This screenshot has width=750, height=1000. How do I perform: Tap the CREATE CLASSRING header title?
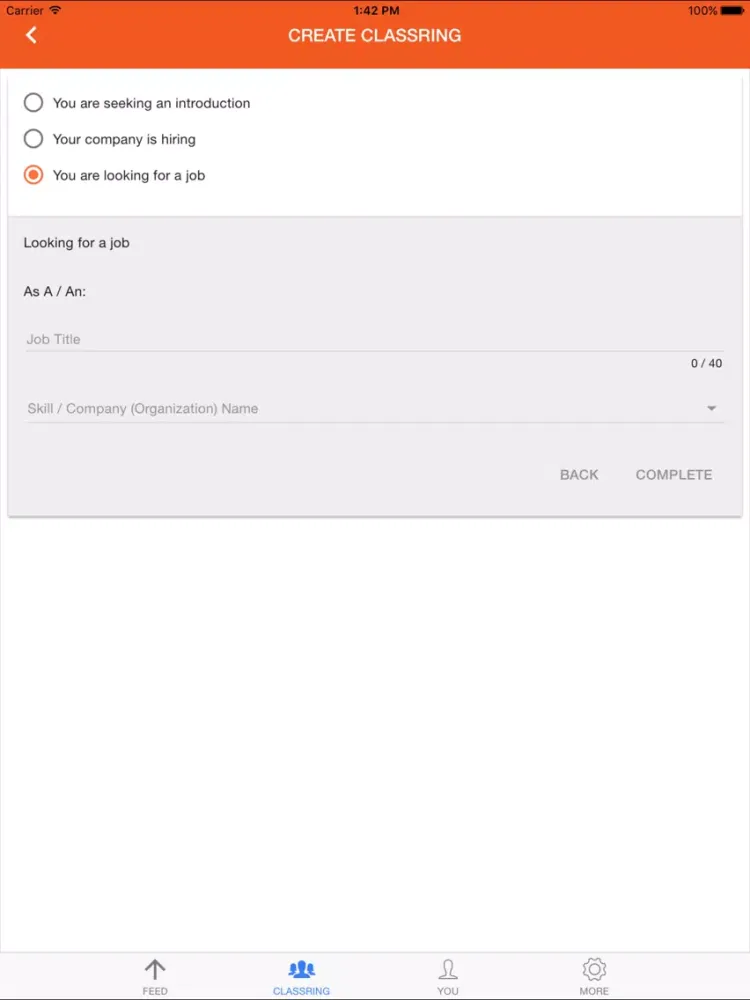click(x=375, y=35)
